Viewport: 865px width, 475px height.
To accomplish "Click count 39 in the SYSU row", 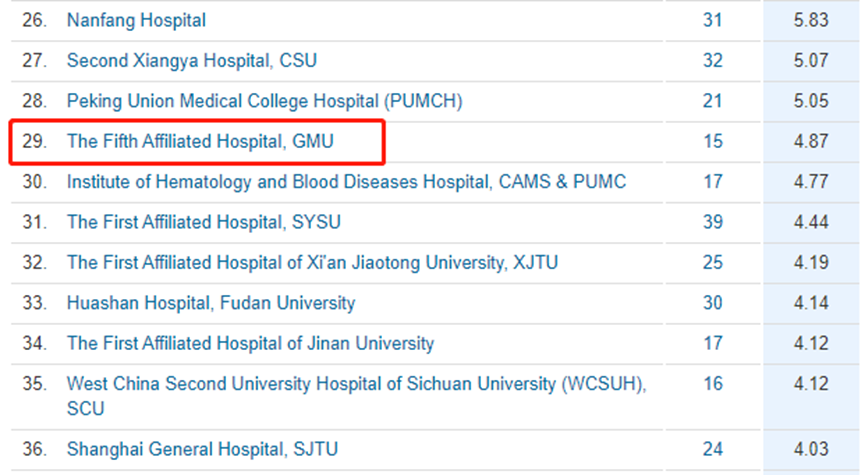I will pyautogui.click(x=712, y=222).
